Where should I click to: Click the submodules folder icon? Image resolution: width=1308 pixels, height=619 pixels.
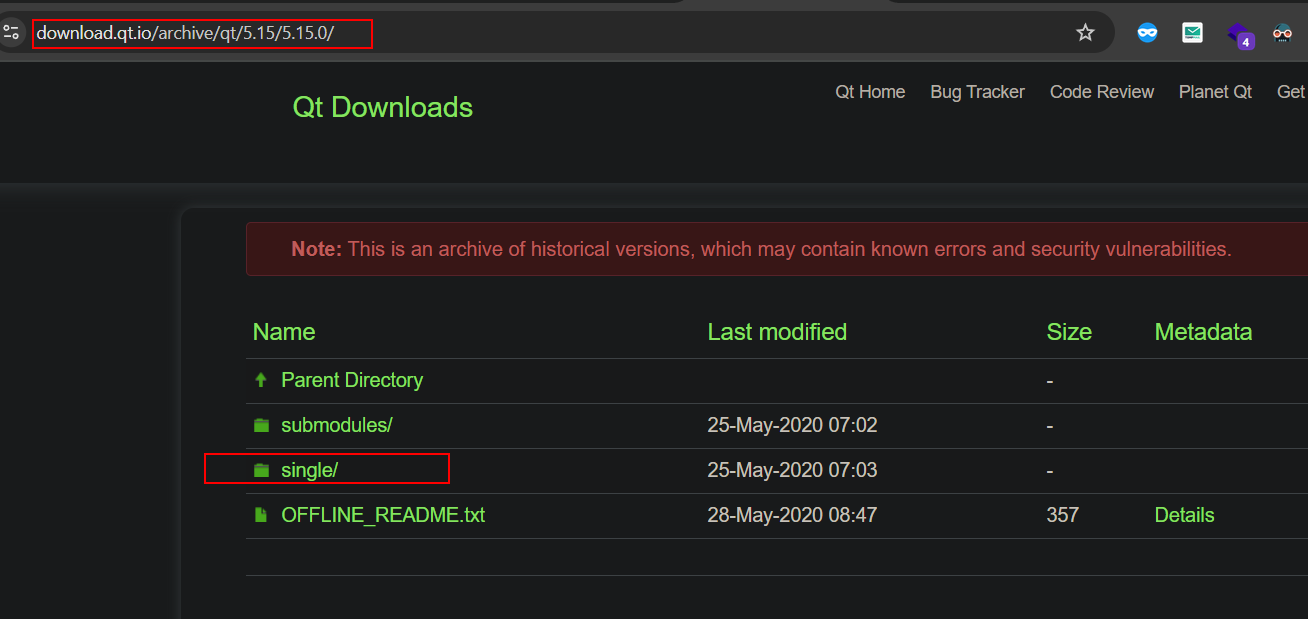pyautogui.click(x=261, y=425)
